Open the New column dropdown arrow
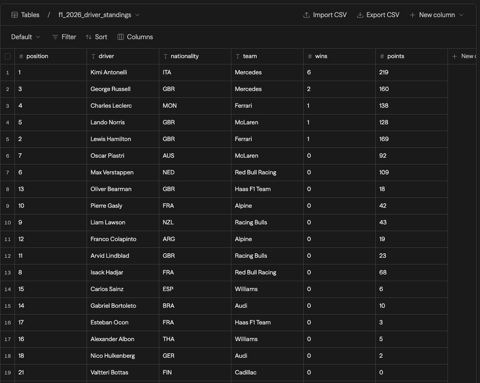 (x=461, y=15)
